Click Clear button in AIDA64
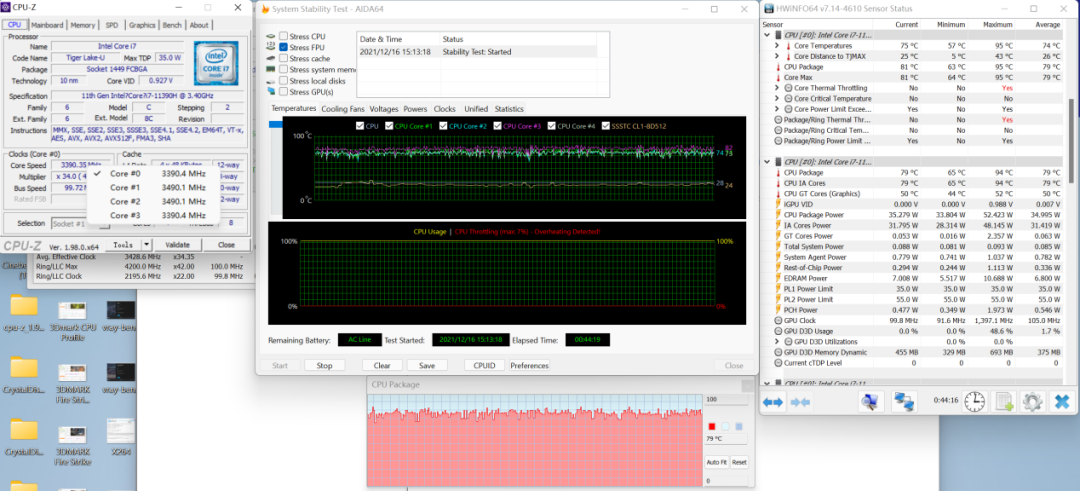 coord(382,366)
